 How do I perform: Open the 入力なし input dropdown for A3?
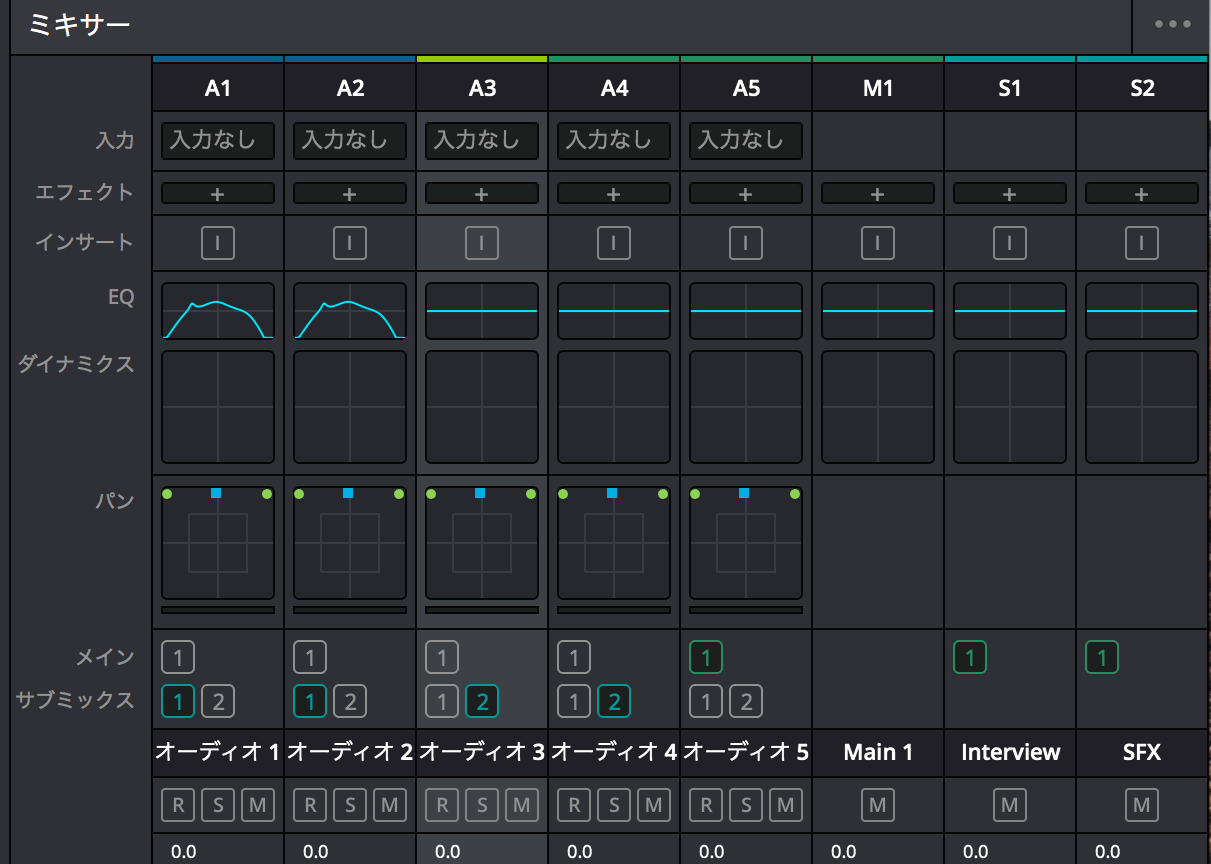coord(481,141)
